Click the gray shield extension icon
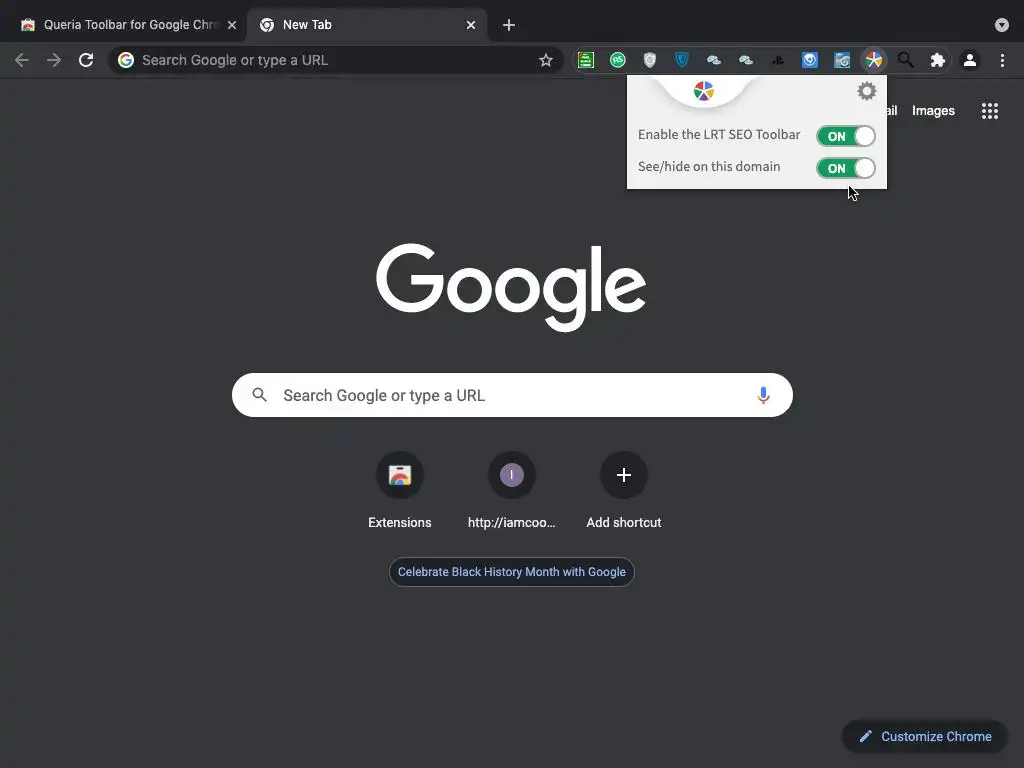This screenshot has height=768, width=1024. (x=650, y=60)
